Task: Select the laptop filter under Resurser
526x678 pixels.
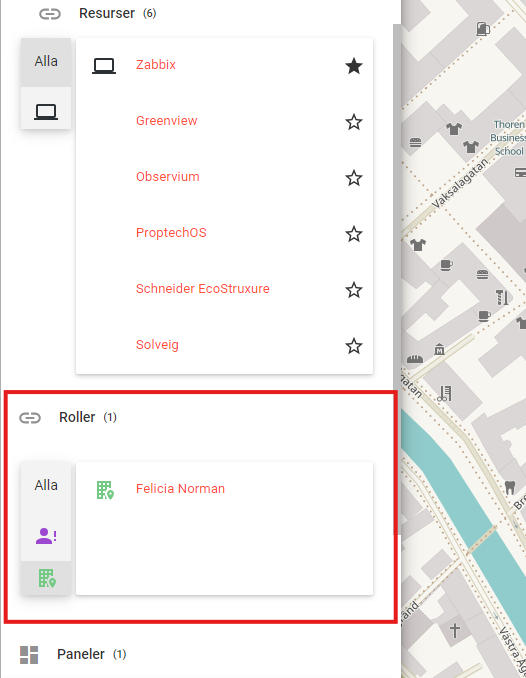Action: pos(46,112)
